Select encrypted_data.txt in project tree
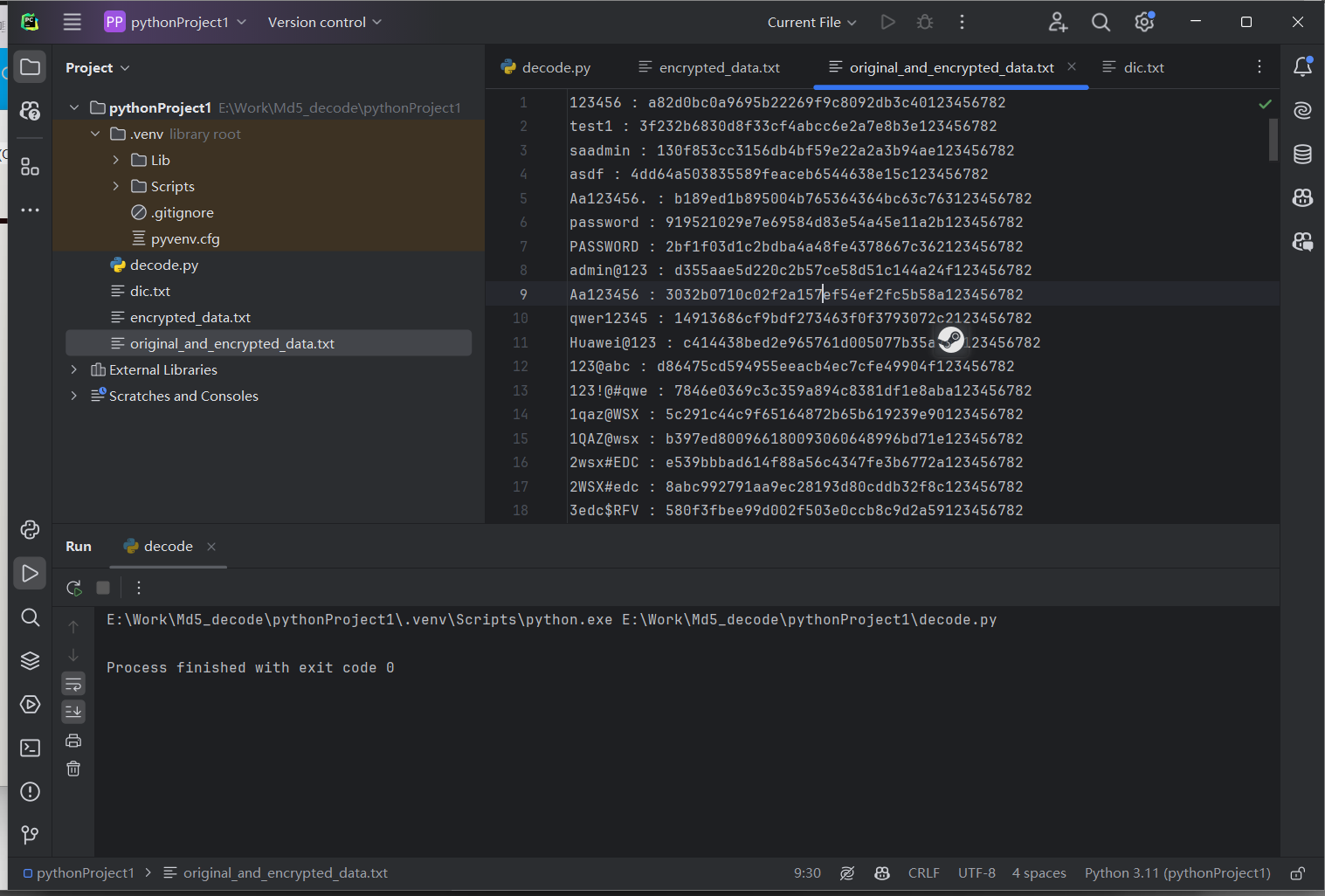 click(190, 317)
